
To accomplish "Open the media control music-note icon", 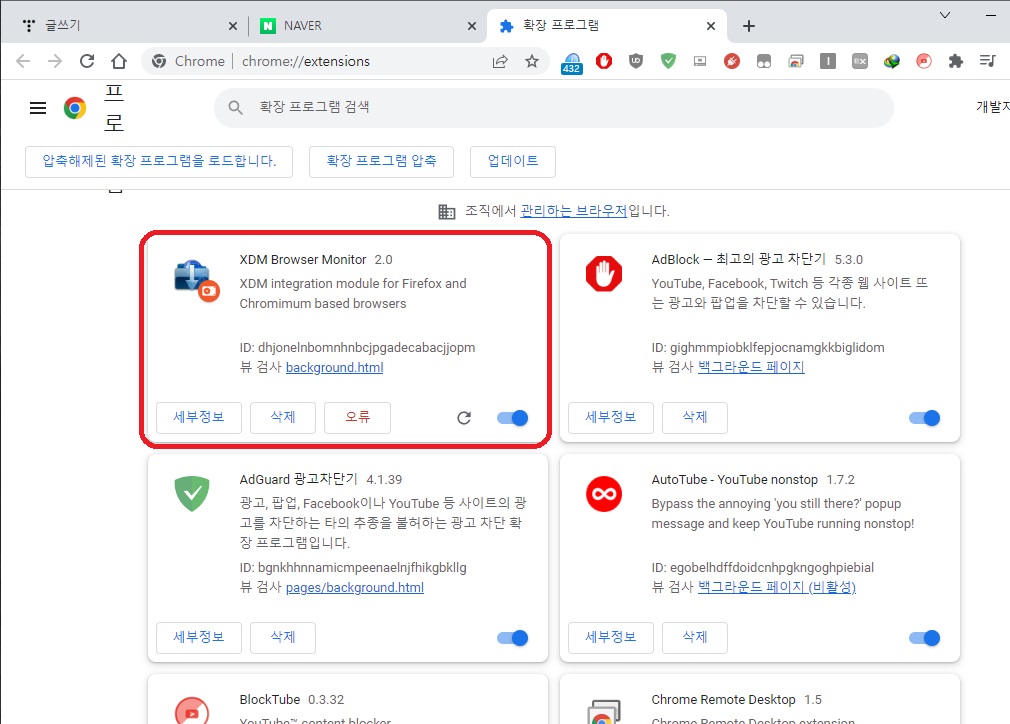I will (x=987, y=61).
